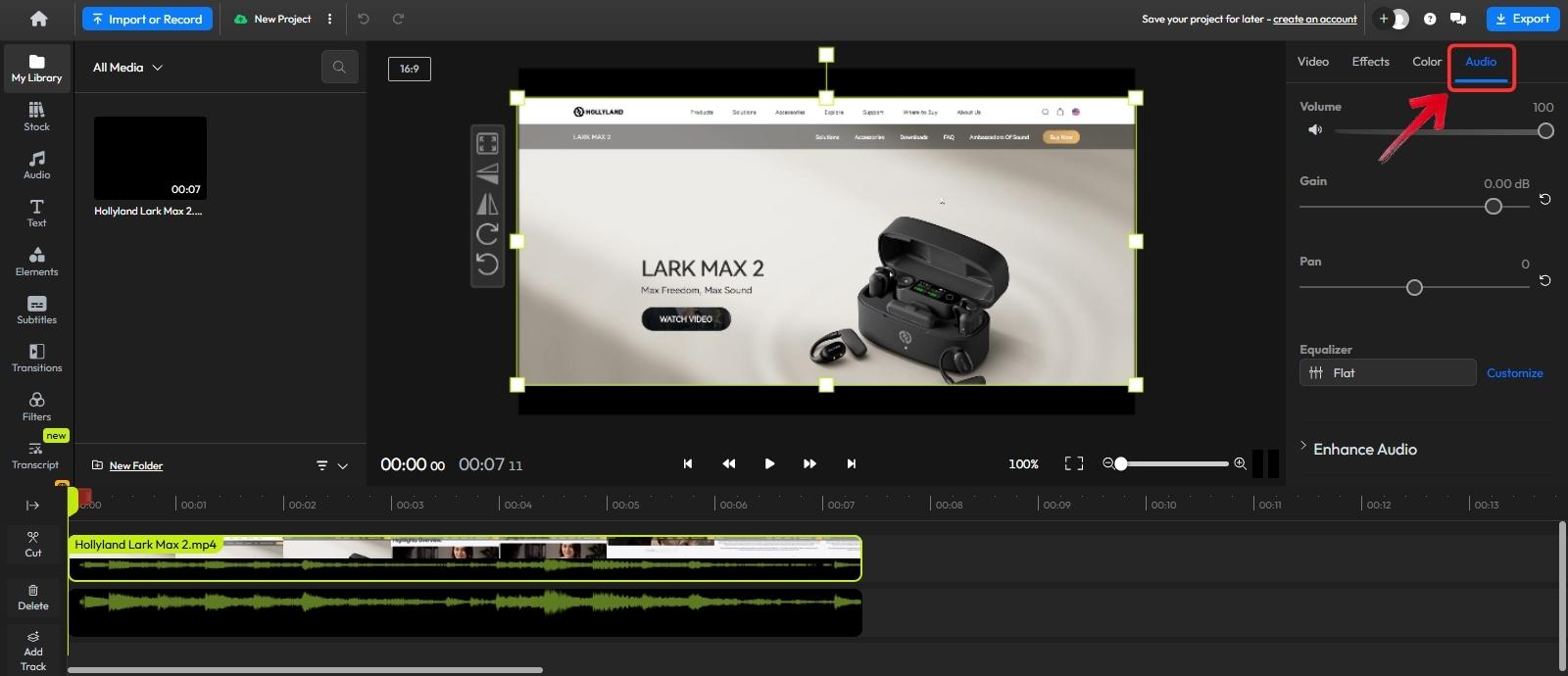Viewport: 1568px width, 676px height.
Task: Open the New Project options menu
Action: point(329,19)
